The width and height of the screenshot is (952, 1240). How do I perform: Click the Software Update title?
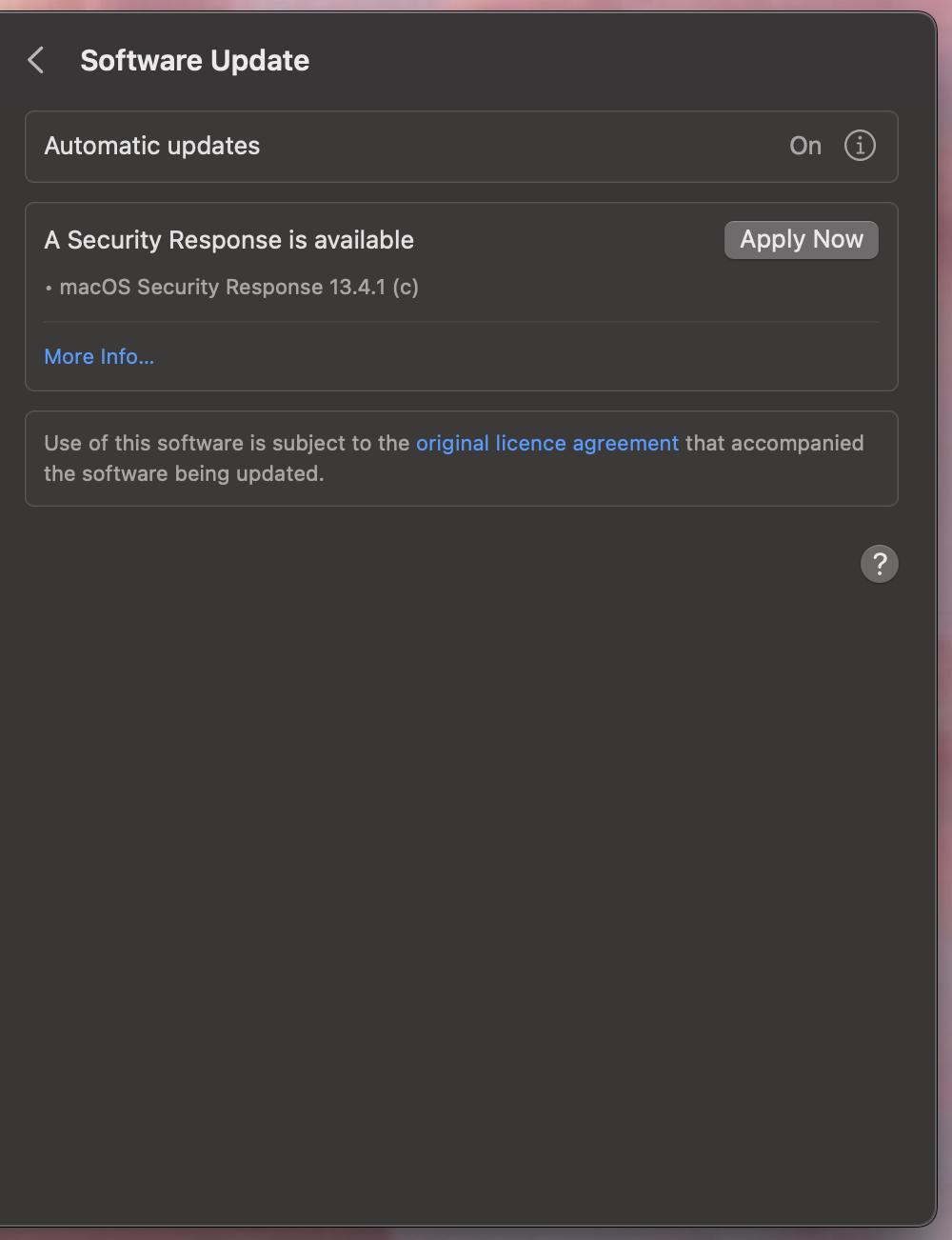195,61
